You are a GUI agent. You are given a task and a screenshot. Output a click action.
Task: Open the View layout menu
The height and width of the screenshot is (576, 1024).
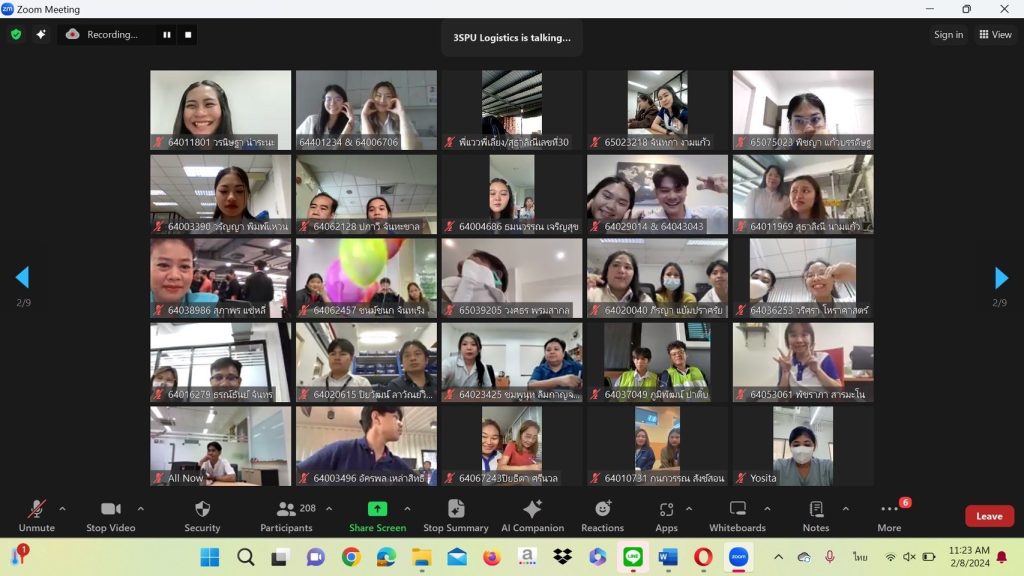[x=995, y=35]
